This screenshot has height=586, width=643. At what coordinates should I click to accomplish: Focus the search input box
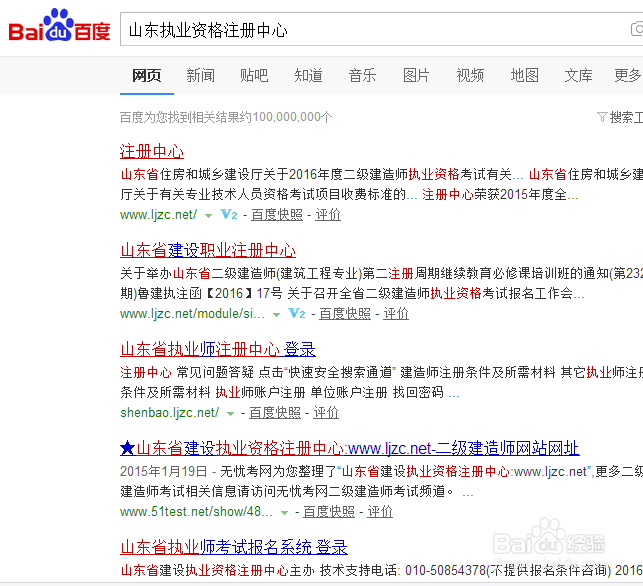point(381,29)
